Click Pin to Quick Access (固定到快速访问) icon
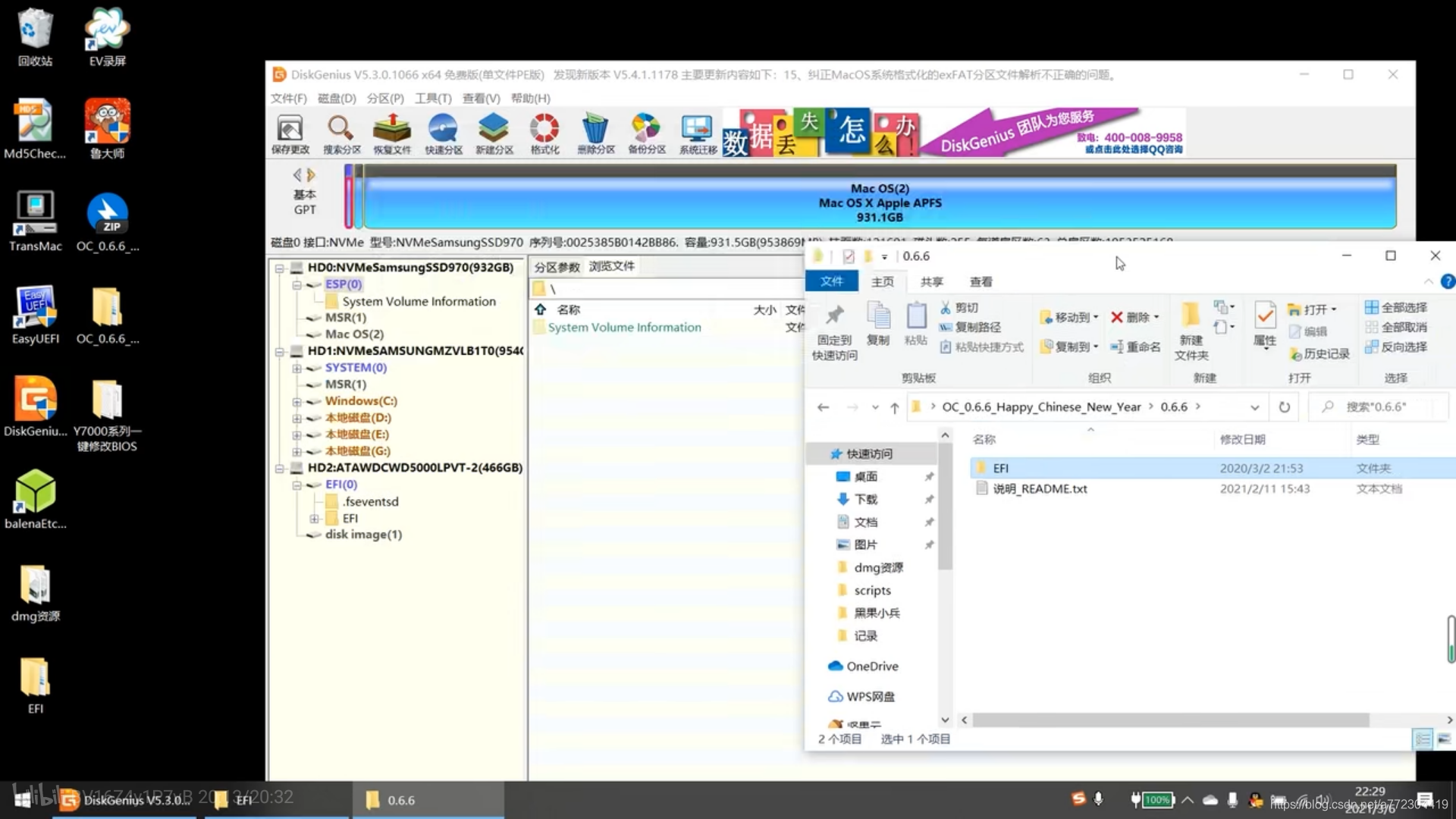1456x819 pixels. click(834, 331)
